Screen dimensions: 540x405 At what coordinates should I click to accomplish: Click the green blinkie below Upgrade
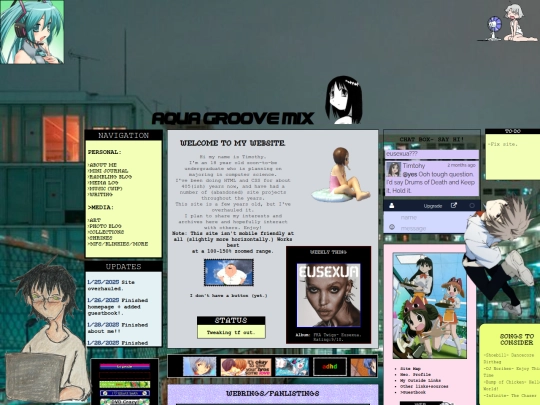pos(125,384)
